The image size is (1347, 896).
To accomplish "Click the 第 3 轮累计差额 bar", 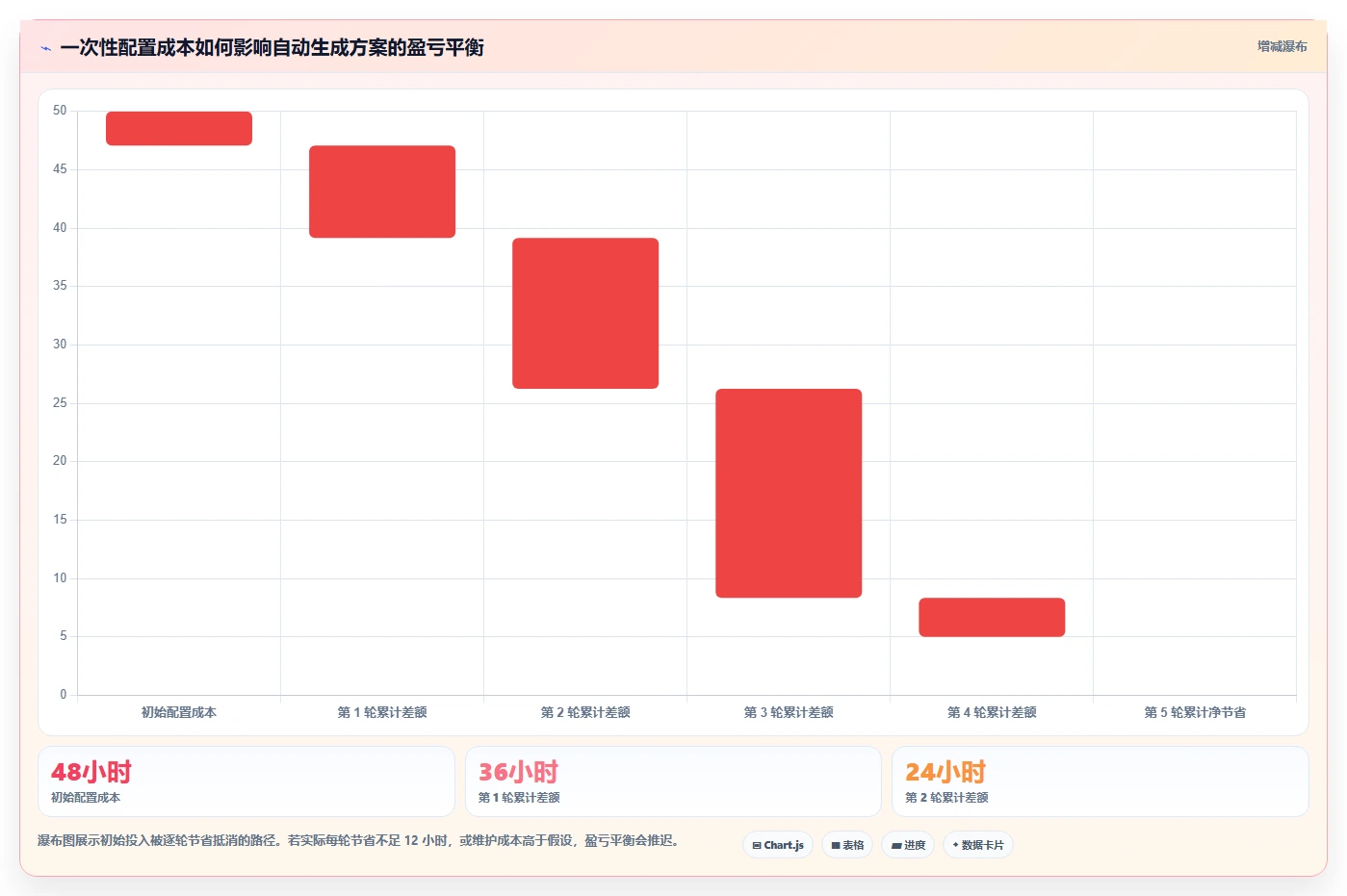I will [x=789, y=493].
